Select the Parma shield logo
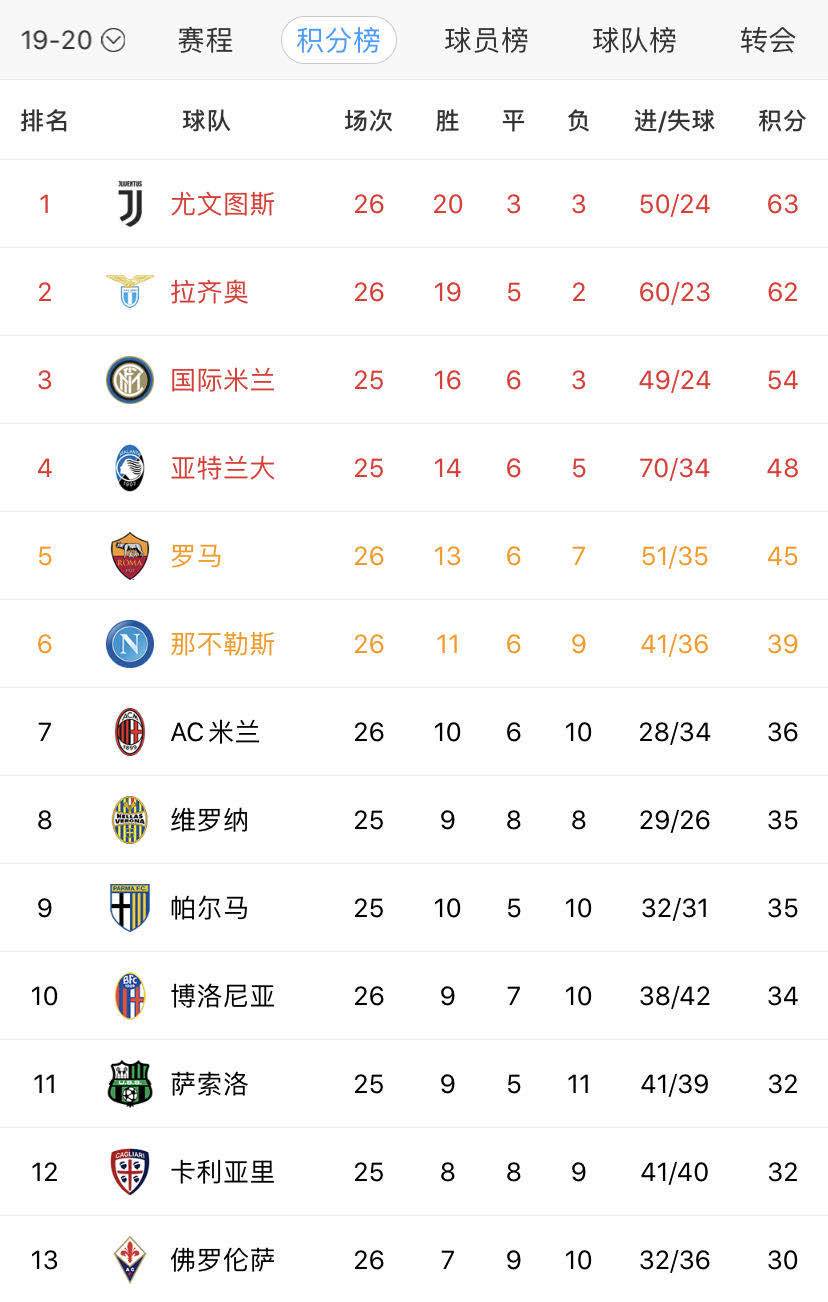 (x=130, y=908)
